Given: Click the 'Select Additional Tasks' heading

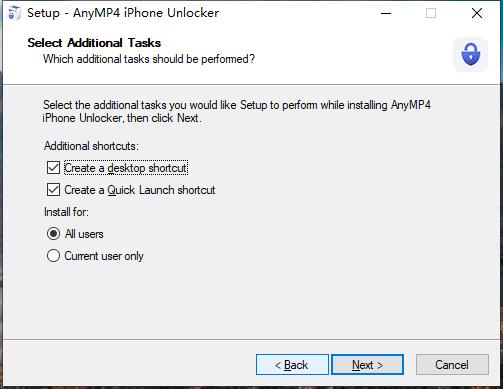Looking at the screenshot, I should pyautogui.click(x=94, y=43).
